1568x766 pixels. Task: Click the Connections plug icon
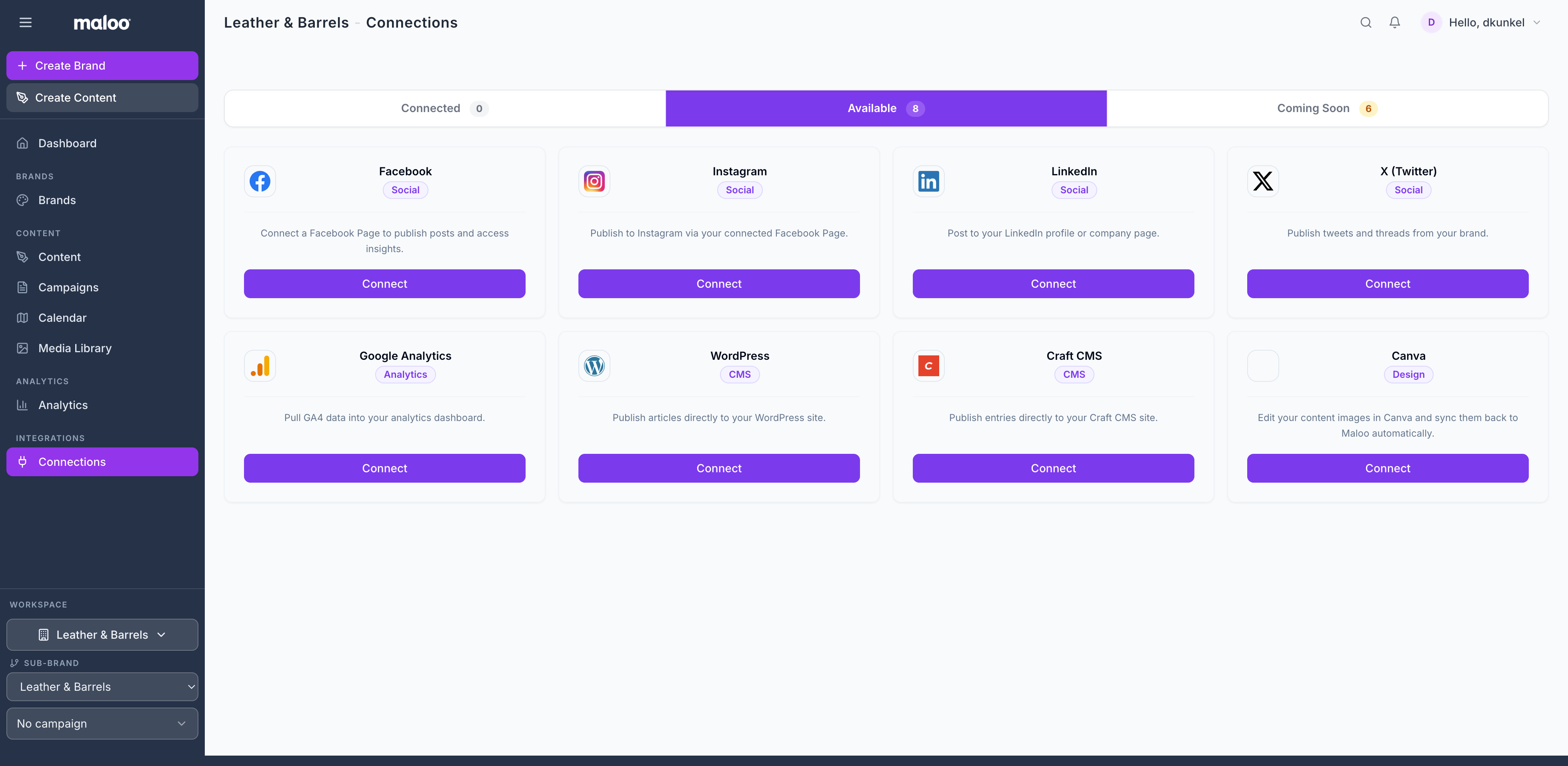pyautogui.click(x=22, y=461)
